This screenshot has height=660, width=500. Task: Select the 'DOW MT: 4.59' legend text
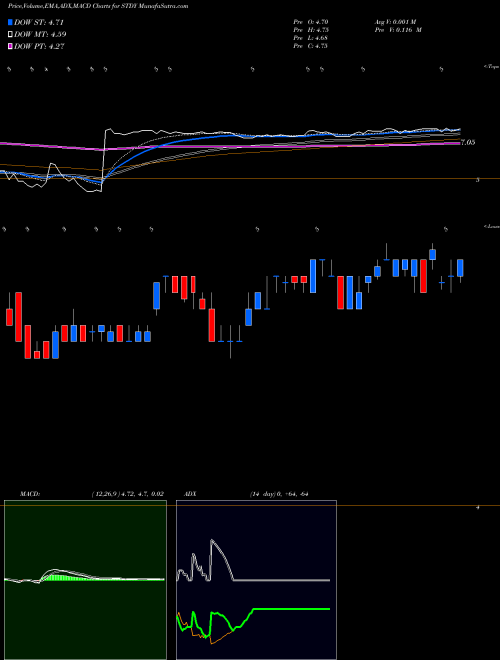[40, 35]
